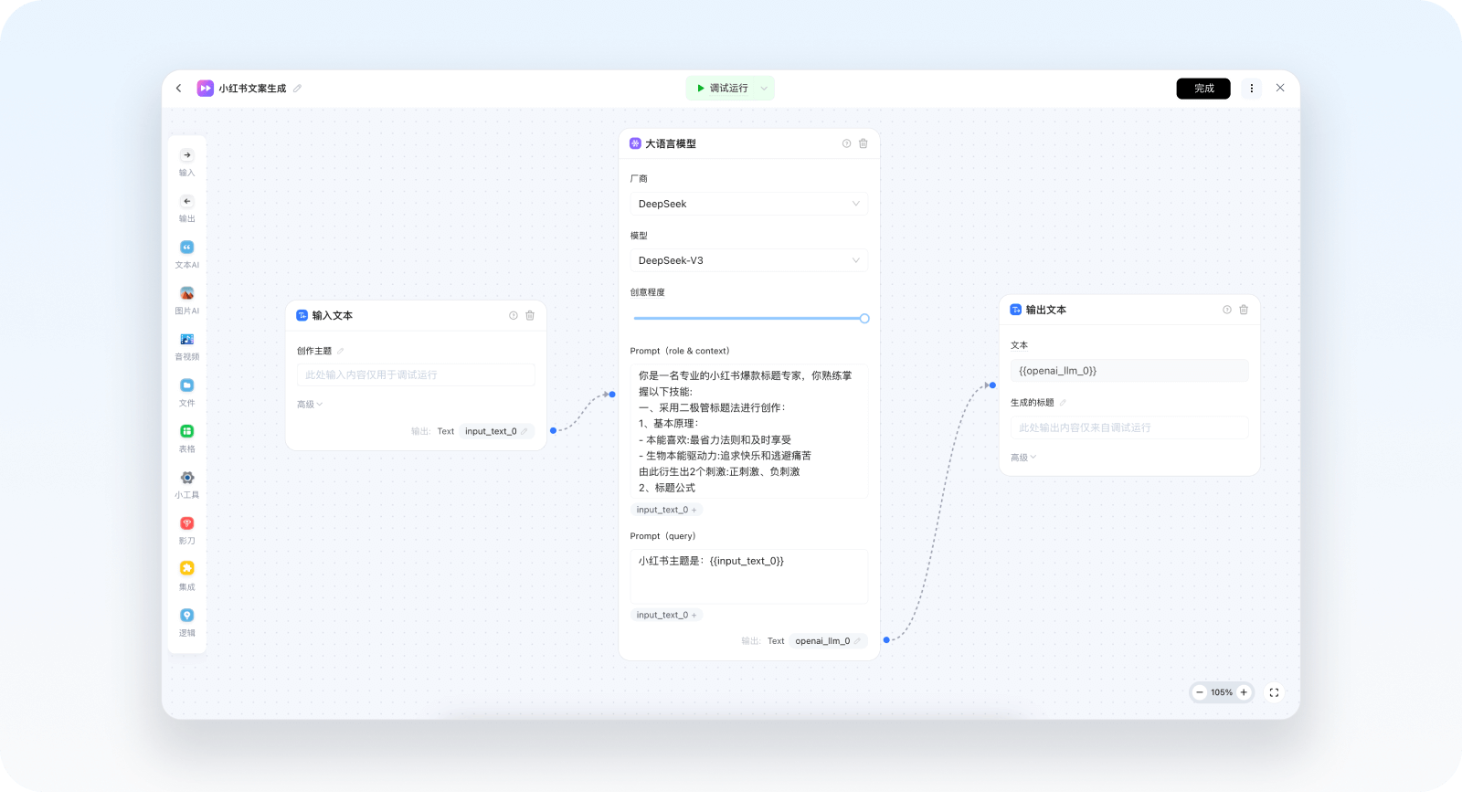This screenshot has height=812, width=1462.
Task: Click the 文本AI icon in the sidebar
Action: (x=186, y=248)
